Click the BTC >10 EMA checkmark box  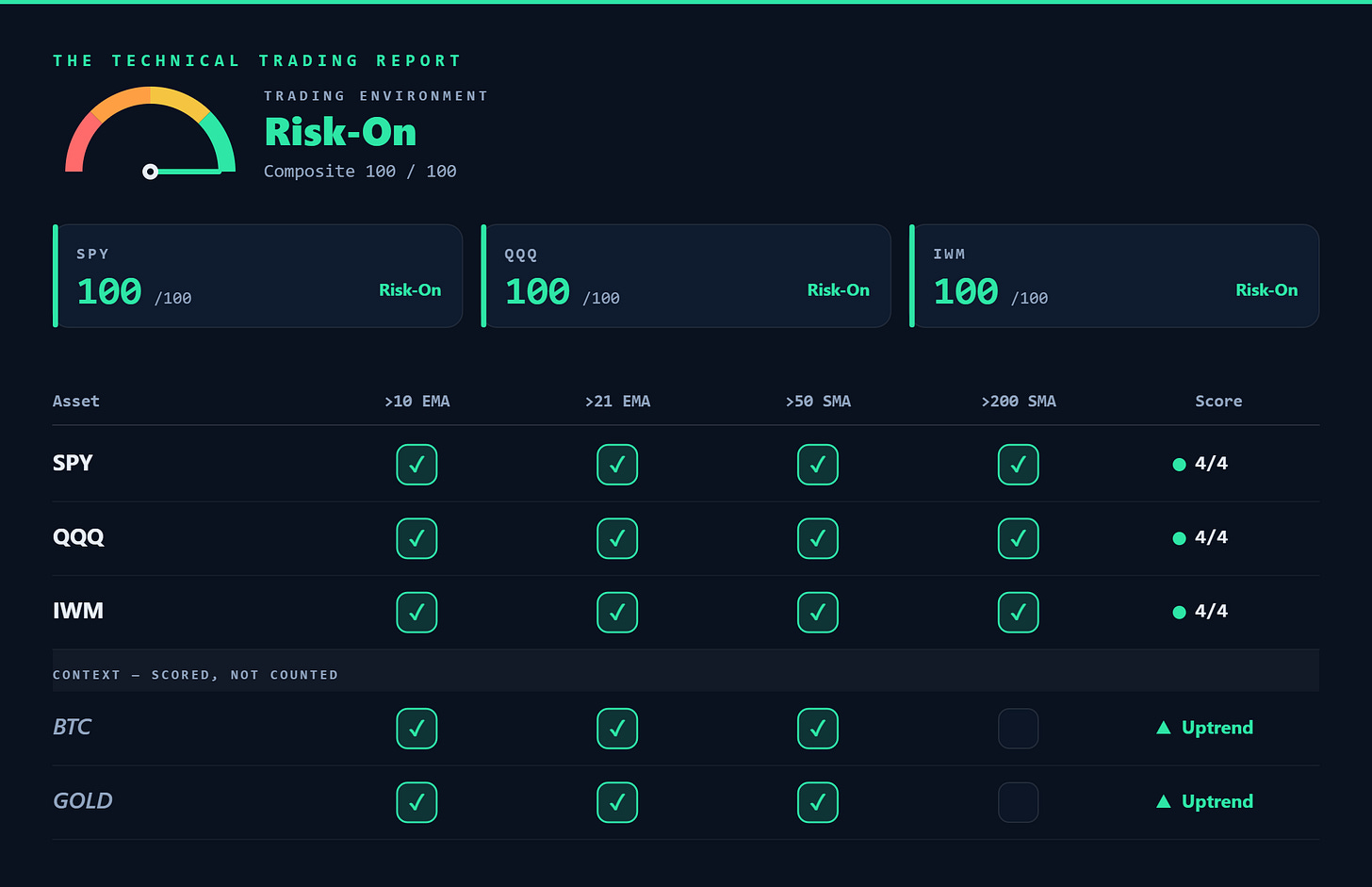(x=416, y=729)
